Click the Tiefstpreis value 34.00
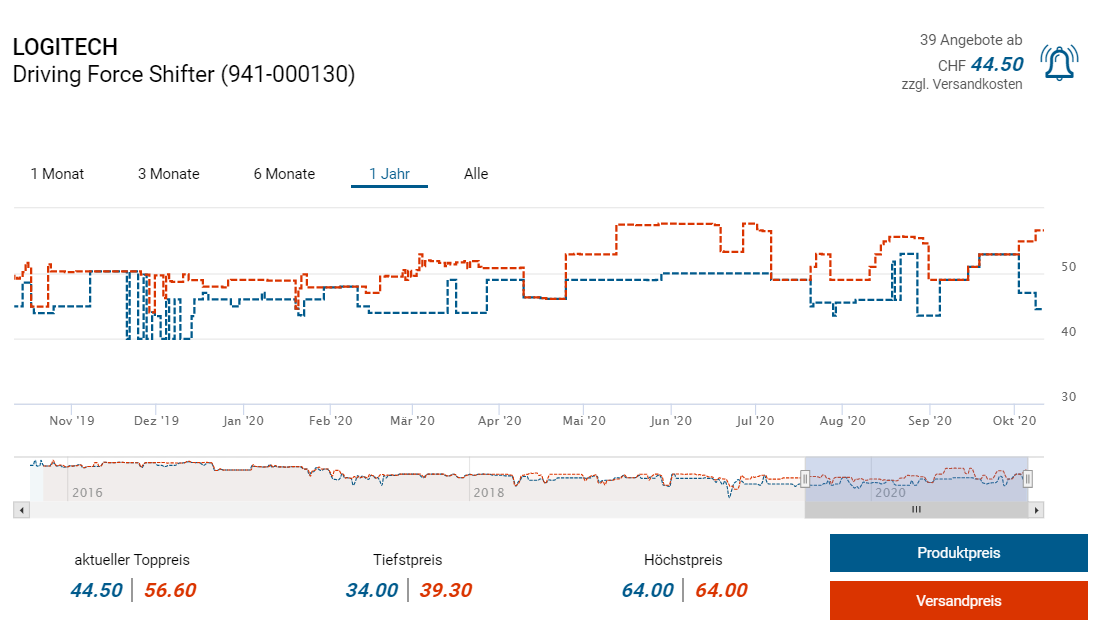The height and width of the screenshot is (626, 1094). (372, 590)
